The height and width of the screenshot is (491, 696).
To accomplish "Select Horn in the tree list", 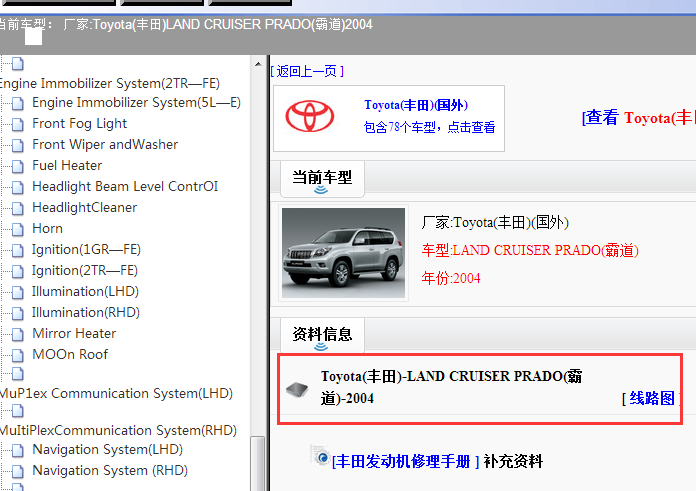I will (47, 229).
